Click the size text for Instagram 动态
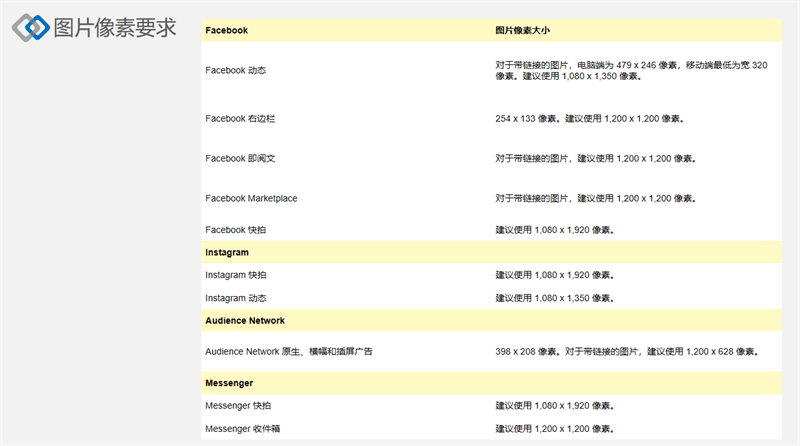 pyautogui.click(x=555, y=298)
